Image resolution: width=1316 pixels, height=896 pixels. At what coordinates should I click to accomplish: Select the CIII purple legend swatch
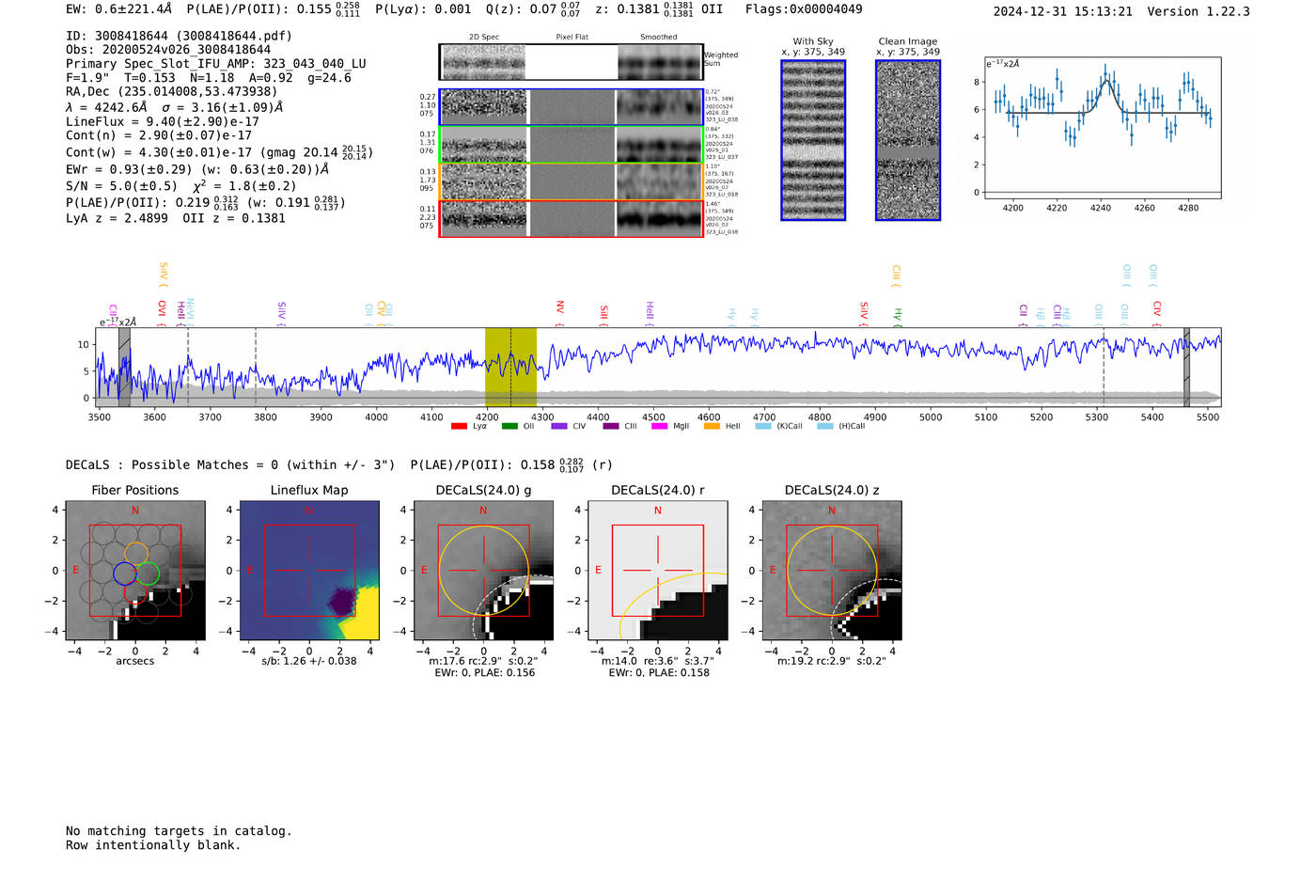pyautogui.click(x=611, y=427)
